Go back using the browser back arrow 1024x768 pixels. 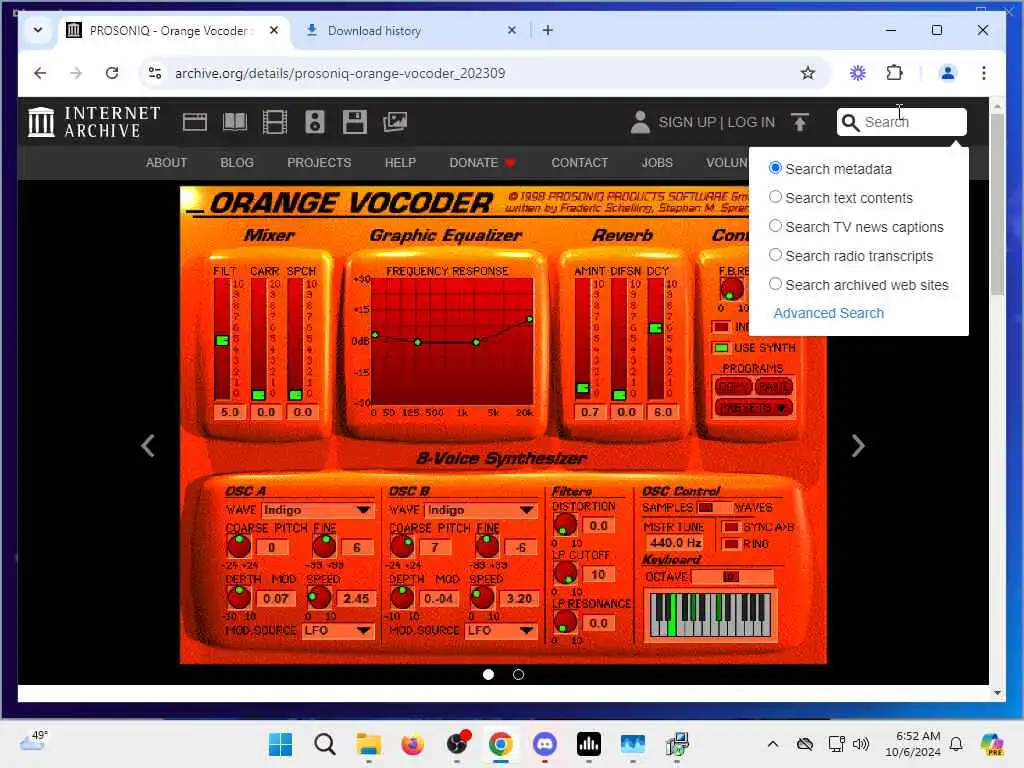coord(40,73)
